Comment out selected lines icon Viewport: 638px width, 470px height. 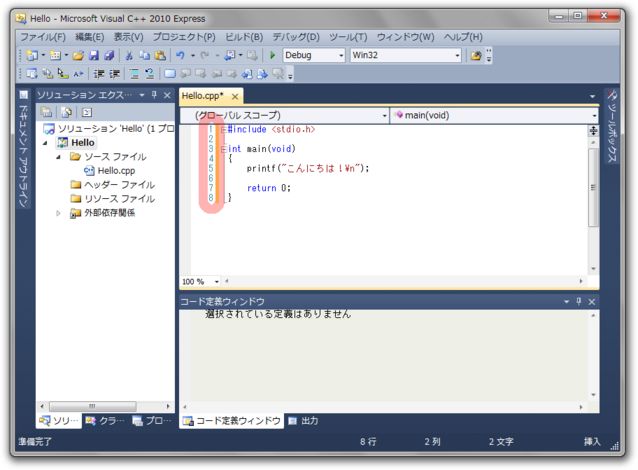click(x=134, y=74)
